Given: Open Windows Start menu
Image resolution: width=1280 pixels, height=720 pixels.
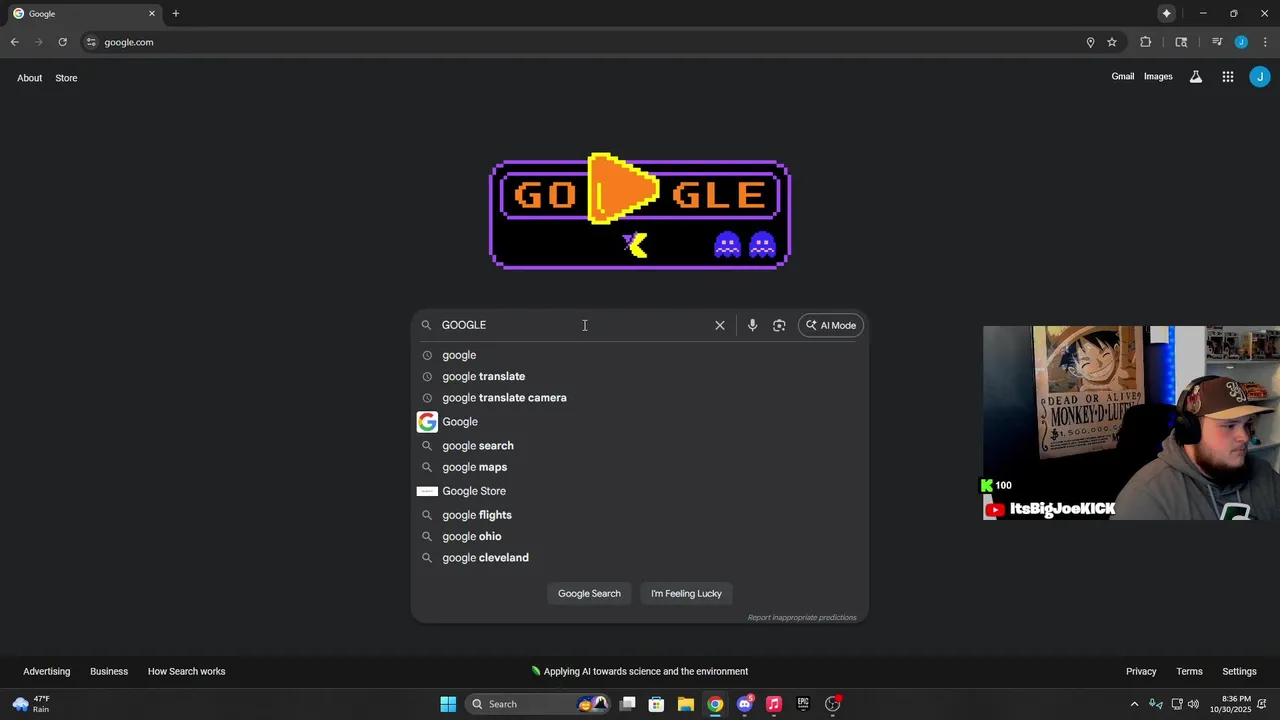Looking at the screenshot, I should coord(448,704).
